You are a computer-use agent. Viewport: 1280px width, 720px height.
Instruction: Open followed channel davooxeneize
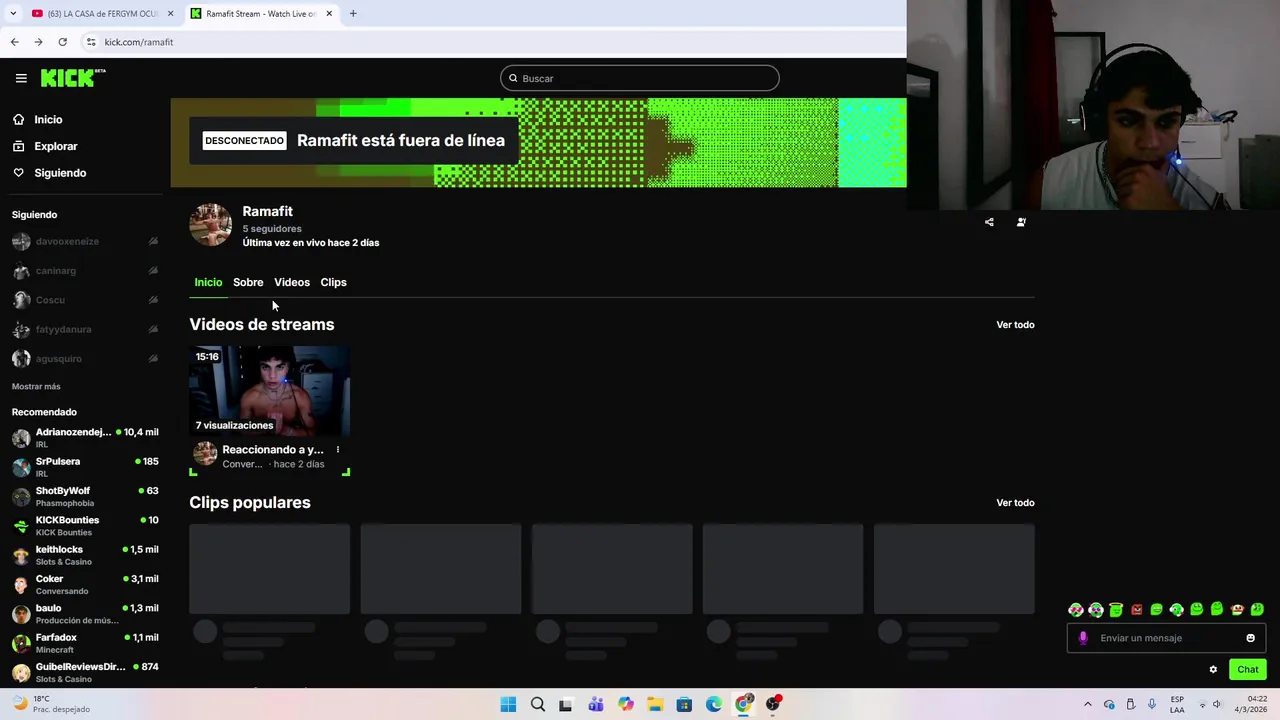pyautogui.click(x=85, y=241)
